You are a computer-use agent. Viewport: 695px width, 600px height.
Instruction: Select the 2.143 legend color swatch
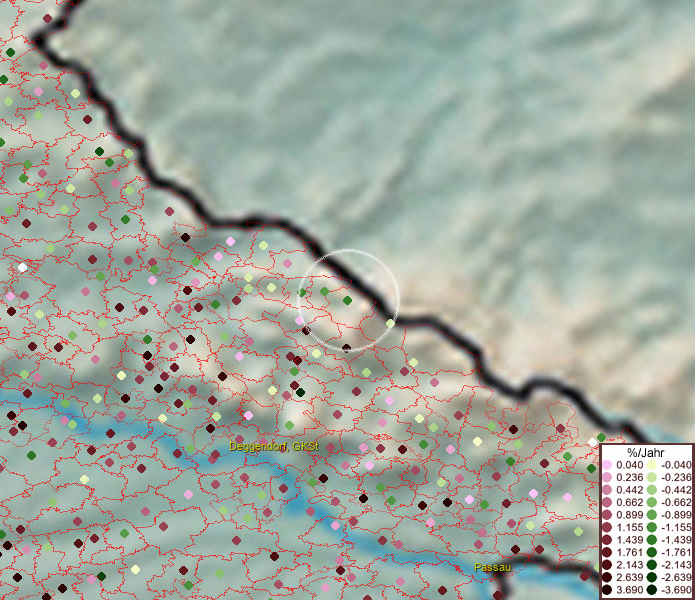(607, 565)
